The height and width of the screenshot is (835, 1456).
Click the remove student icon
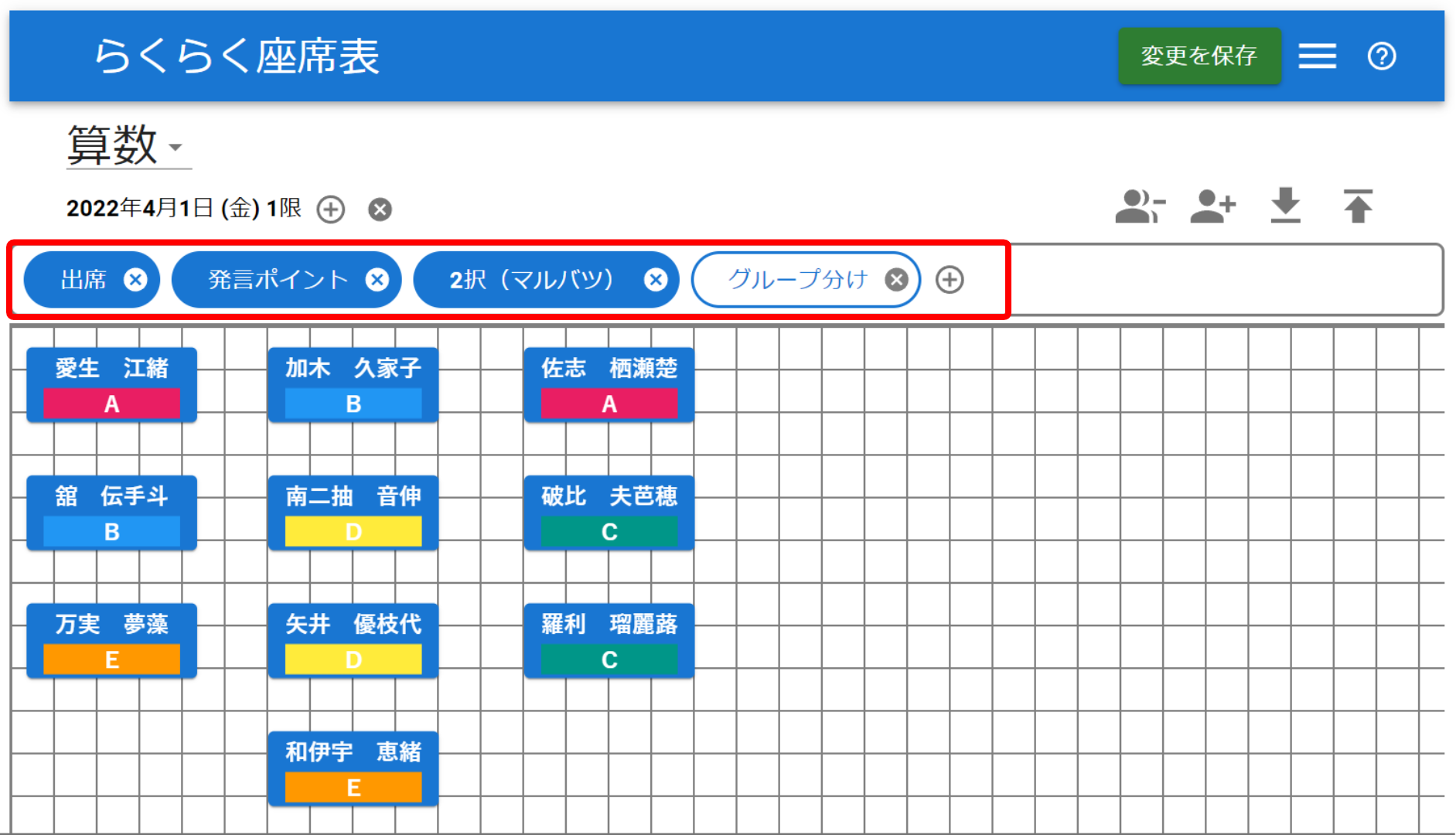1140,206
